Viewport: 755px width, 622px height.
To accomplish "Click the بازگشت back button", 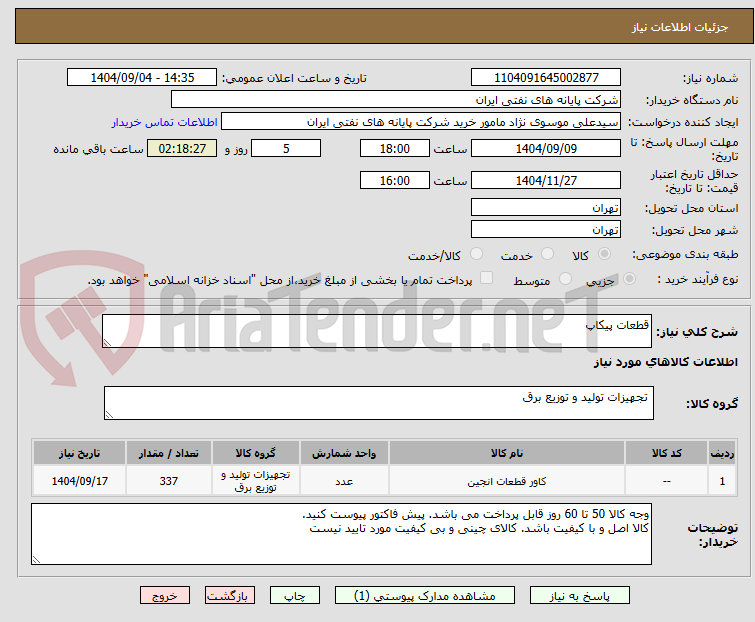I will tap(229, 596).
